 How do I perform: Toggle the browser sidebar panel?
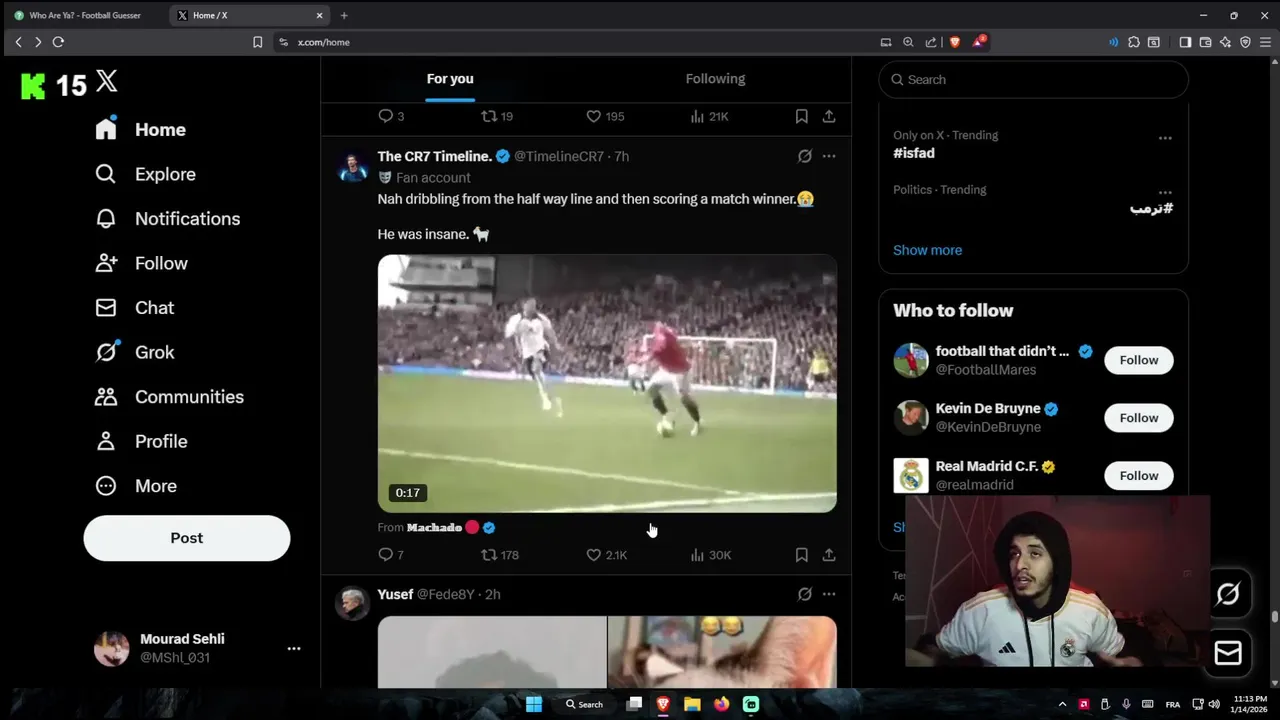[1185, 42]
